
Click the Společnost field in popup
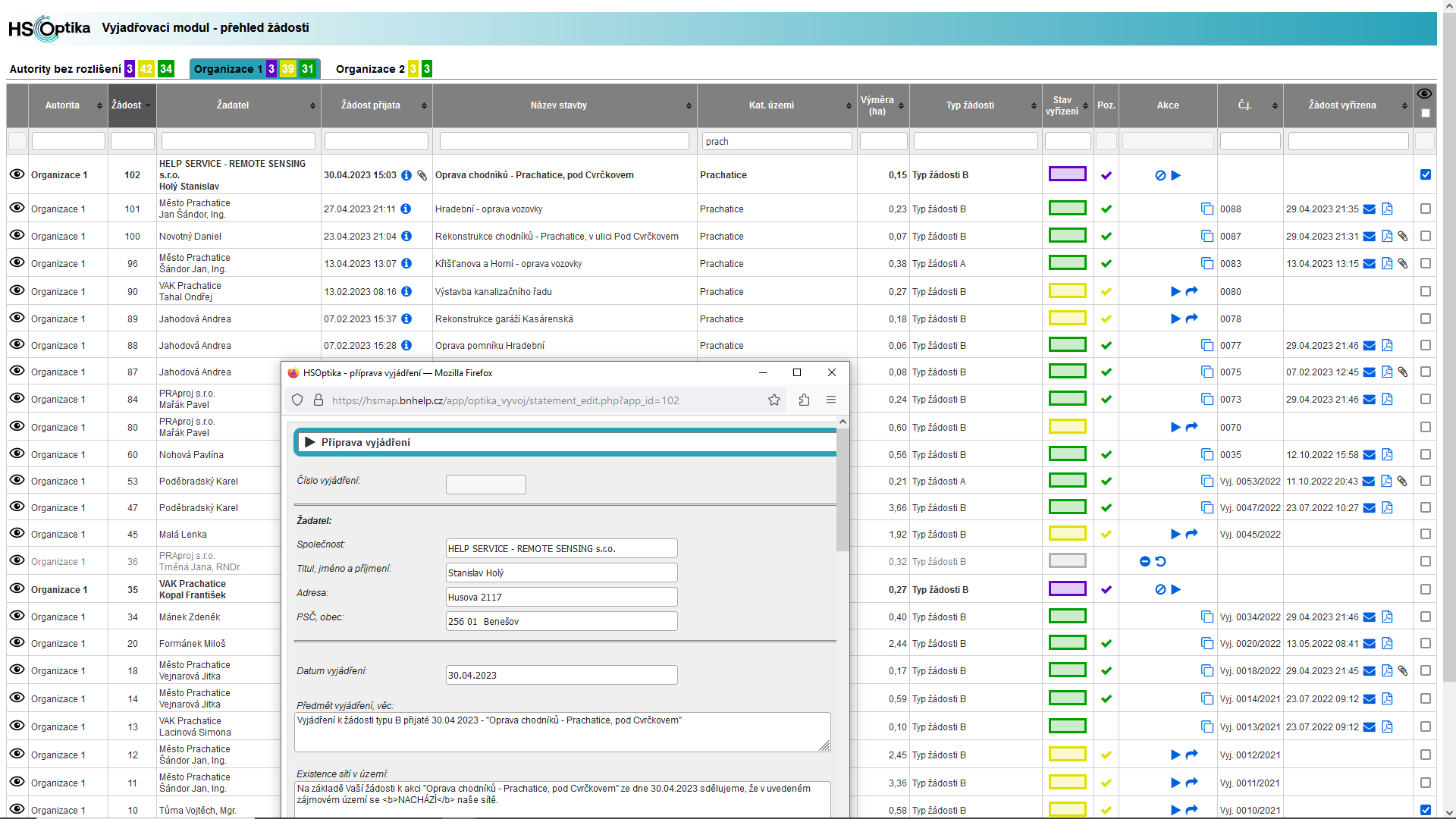tap(562, 548)
